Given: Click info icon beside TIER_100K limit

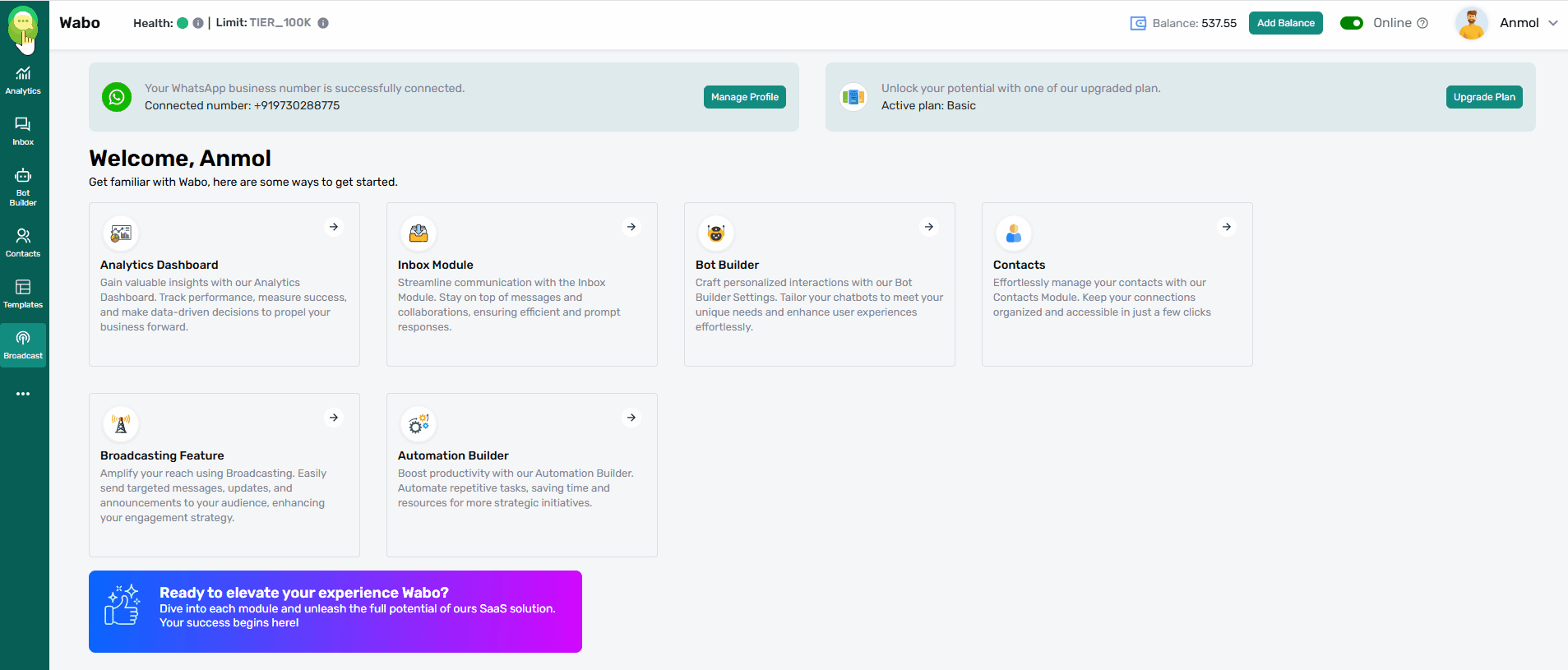Looking at the screenshot, I should pyautogui.click(x=323, y=23).
